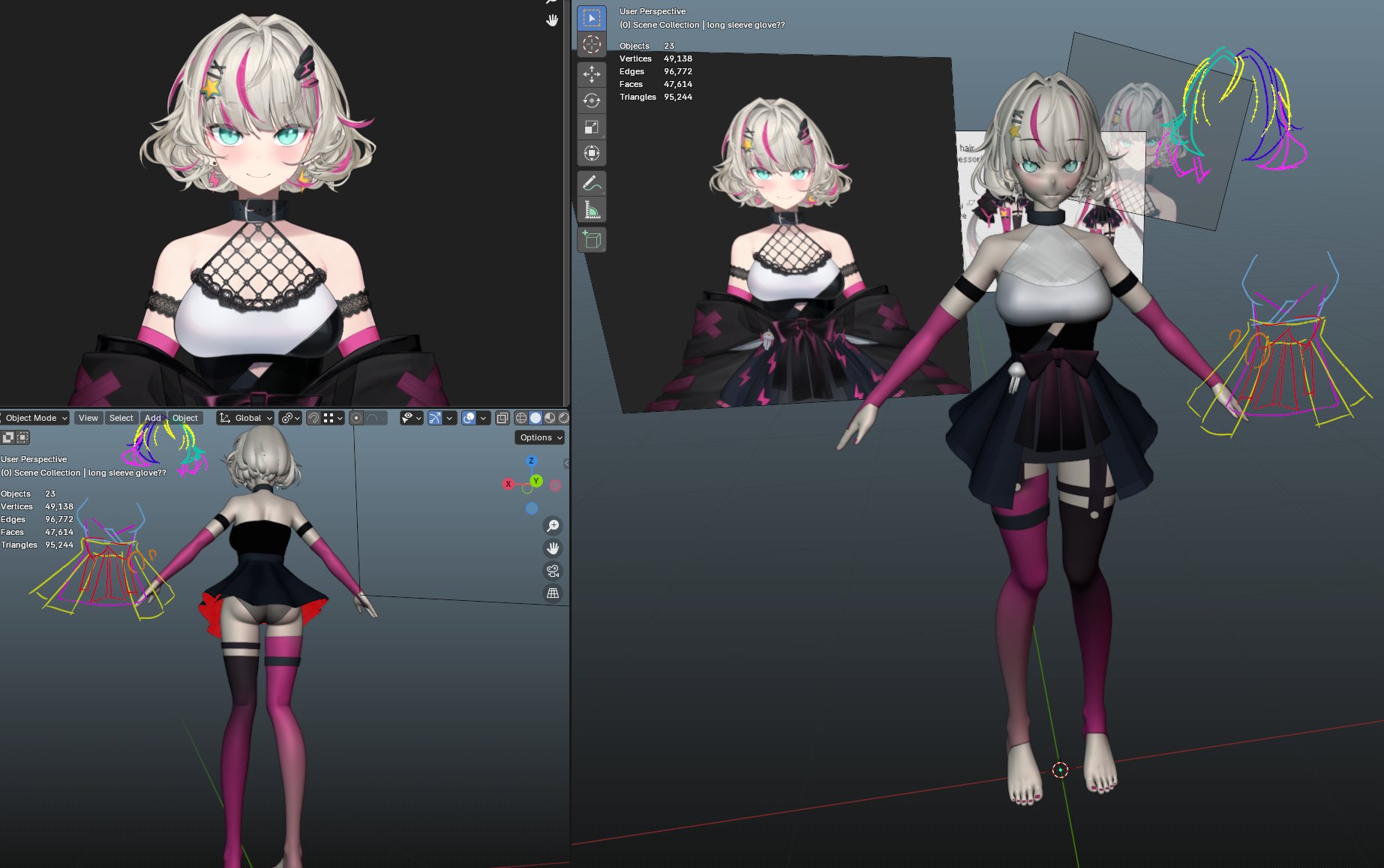Open the Select menu
1384x868 pixels.
click(121, 418)
